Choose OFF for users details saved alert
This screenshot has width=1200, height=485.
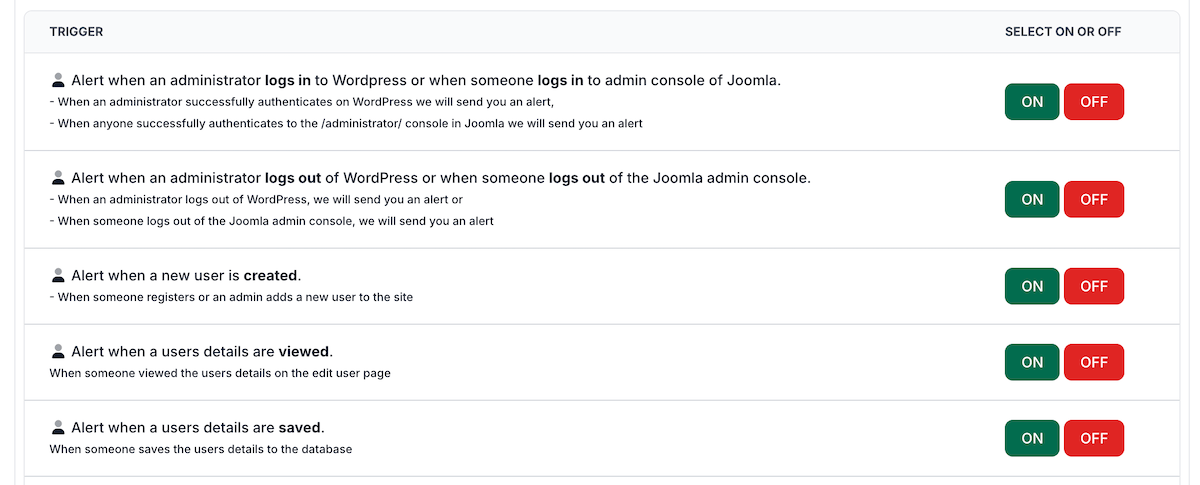[x=1094, y=438]
